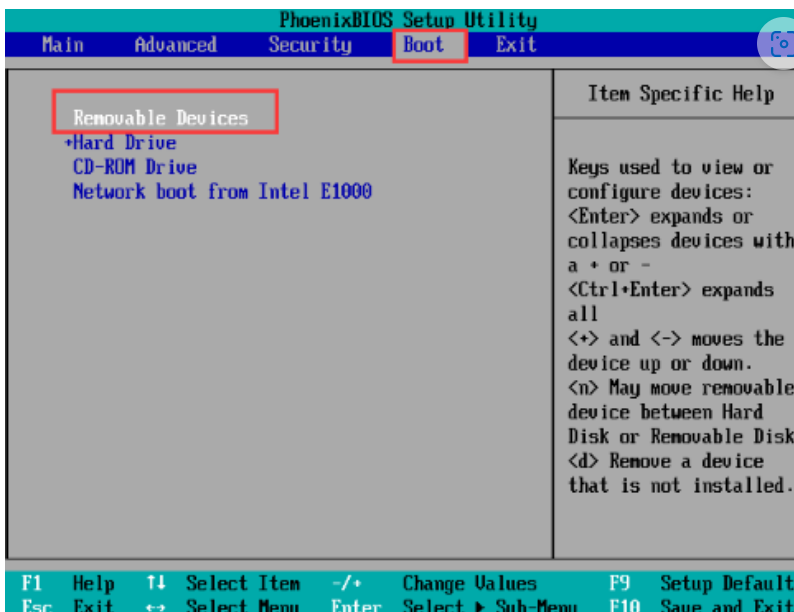Image resolution: width=794 pixels, height=612 pixels.
Task: Click F10 Save and Exit
Action: (x=700, y=606)
